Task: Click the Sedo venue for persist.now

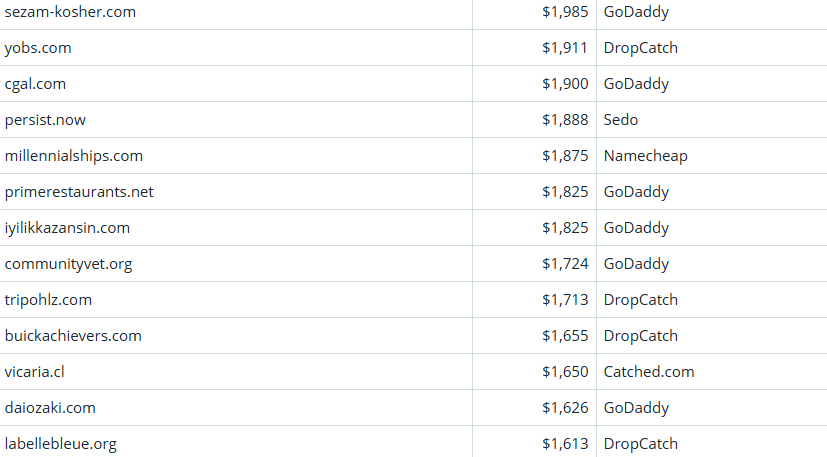Action: pyautogui.click(x=621, y=120)
